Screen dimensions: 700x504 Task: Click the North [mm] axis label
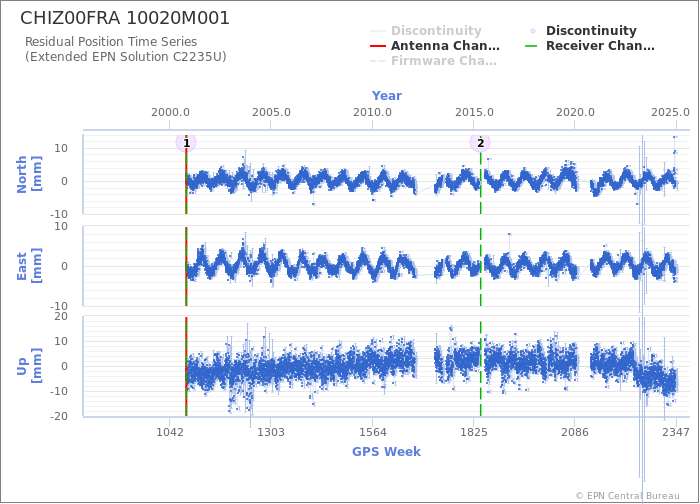[x=29, y=175]
